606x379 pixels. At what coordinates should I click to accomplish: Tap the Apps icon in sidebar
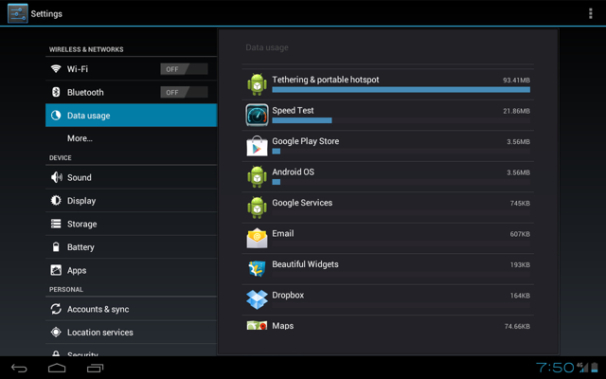(56, 270)
